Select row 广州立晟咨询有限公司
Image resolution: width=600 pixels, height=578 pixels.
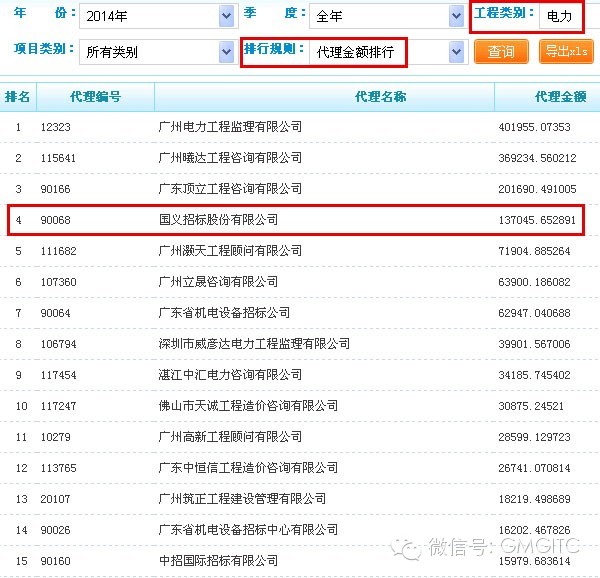(x=300, y=282)
